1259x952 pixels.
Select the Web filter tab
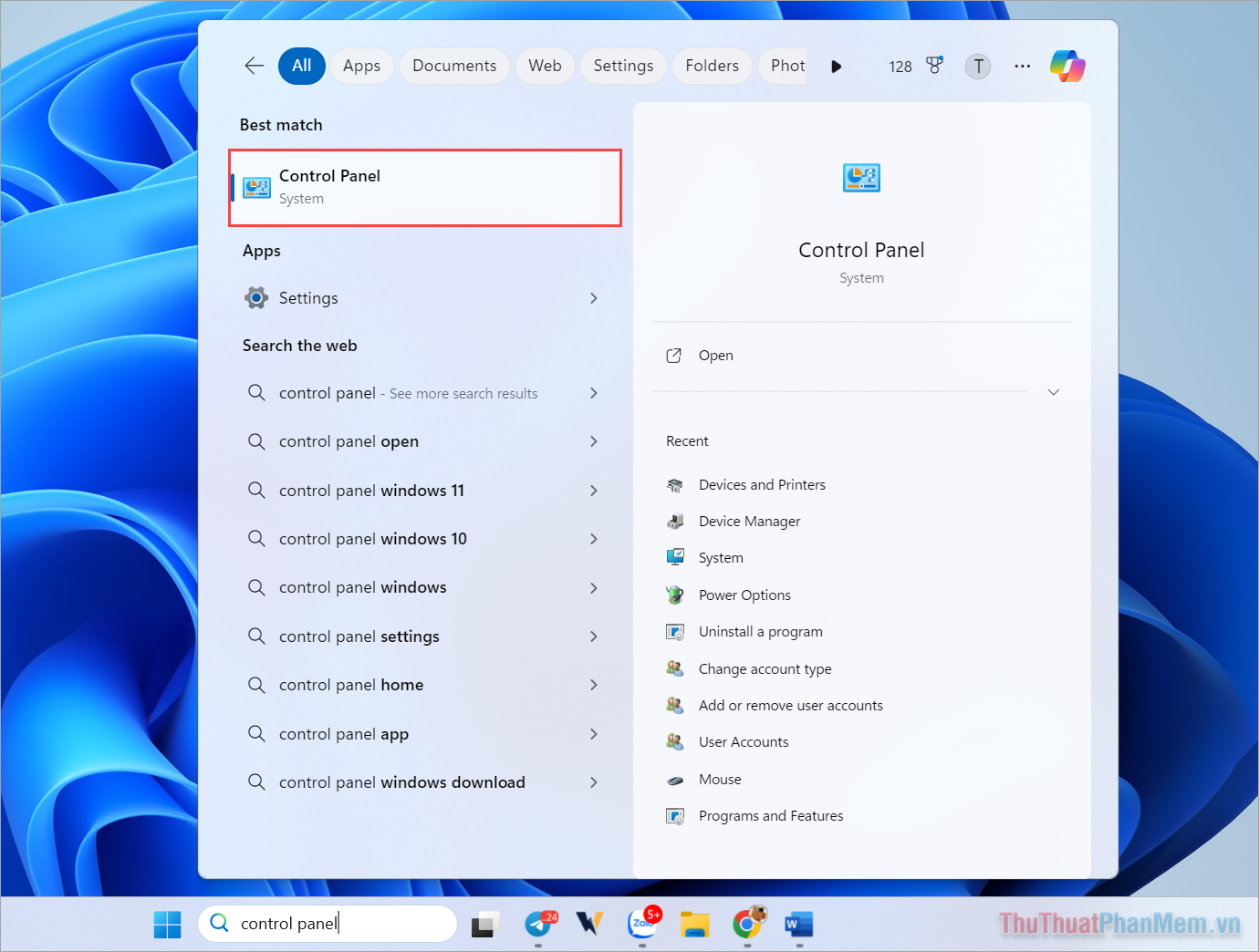point(545,66)
